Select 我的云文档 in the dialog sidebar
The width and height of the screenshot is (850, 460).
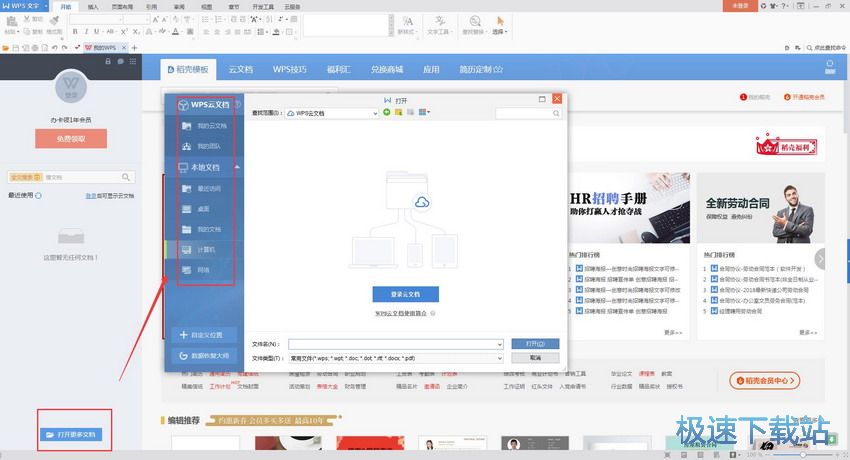point(204,126)
